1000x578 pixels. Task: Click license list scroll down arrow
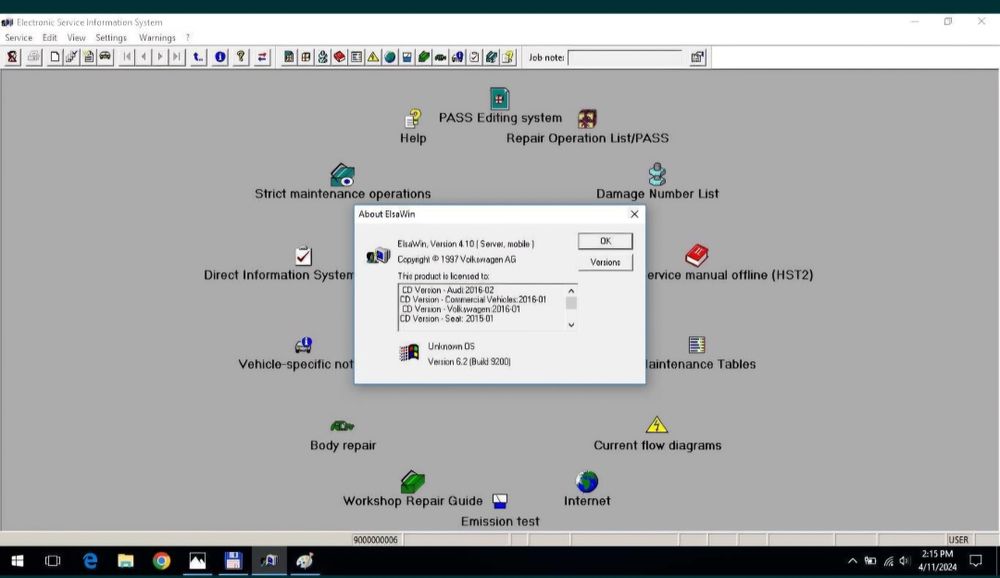[x=571, y=325]
